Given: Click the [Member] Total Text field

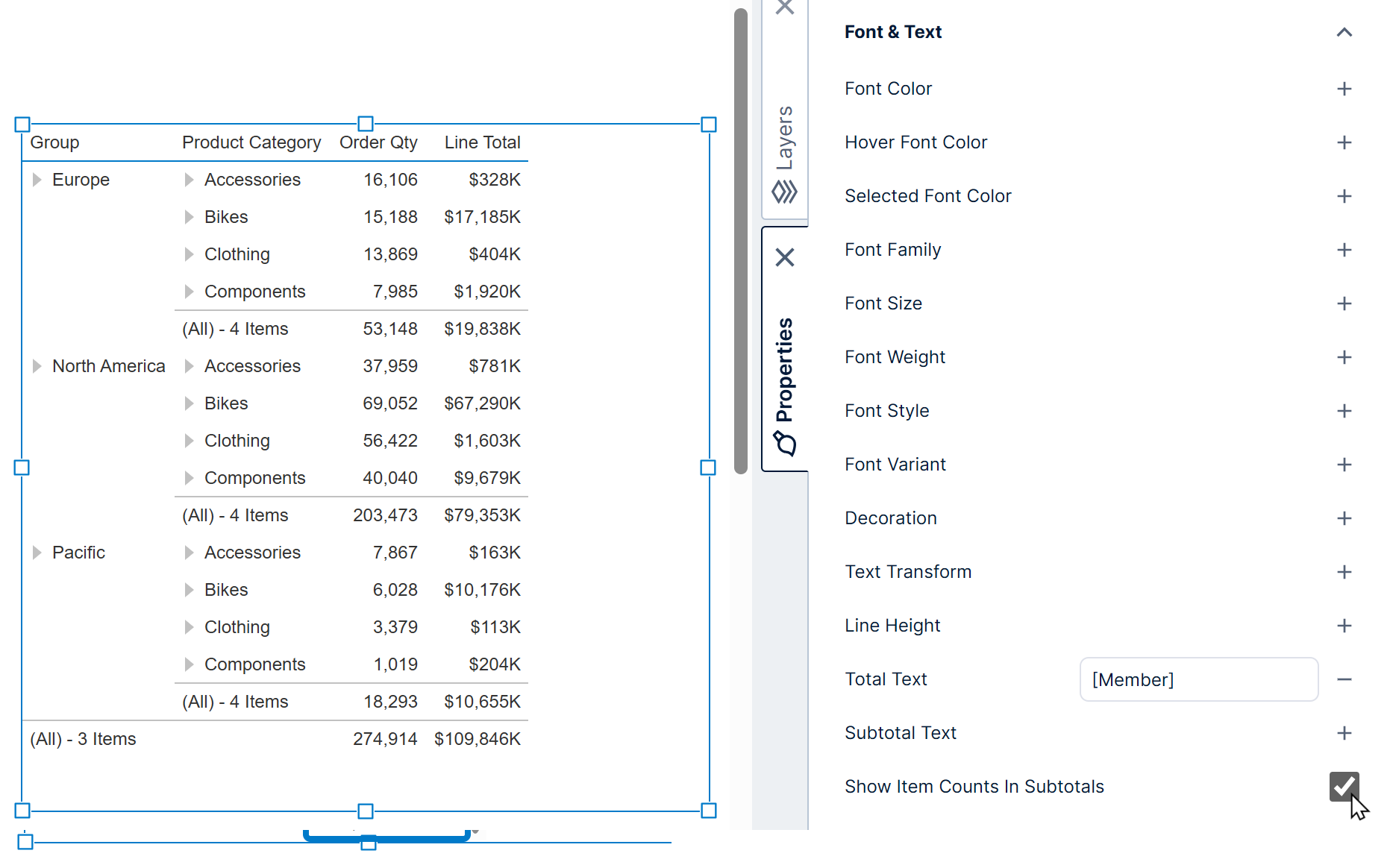Looking at the screenshot, I should tap(1198, 679).
